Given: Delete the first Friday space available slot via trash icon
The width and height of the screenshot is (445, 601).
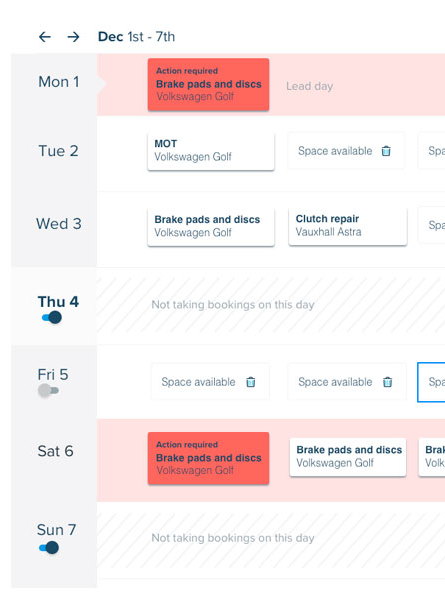Looking at the screenshot, I should click(251, 382).
